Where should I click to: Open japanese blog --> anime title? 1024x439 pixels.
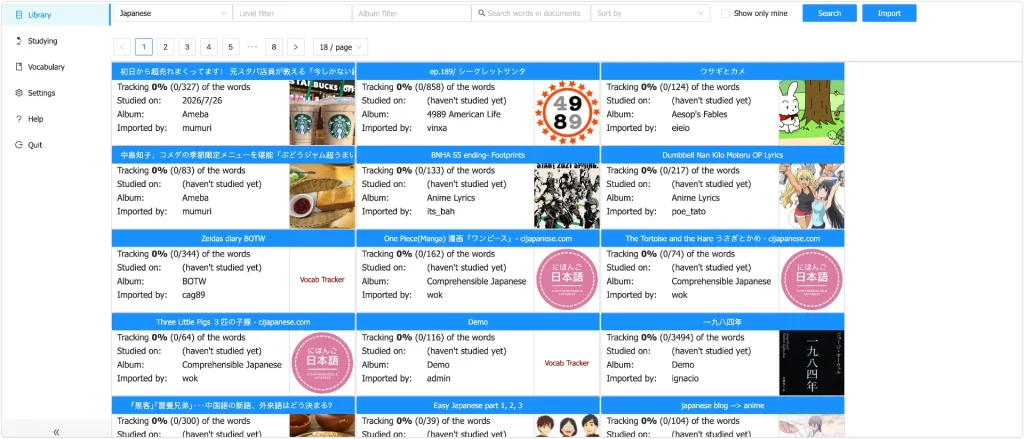722,405
